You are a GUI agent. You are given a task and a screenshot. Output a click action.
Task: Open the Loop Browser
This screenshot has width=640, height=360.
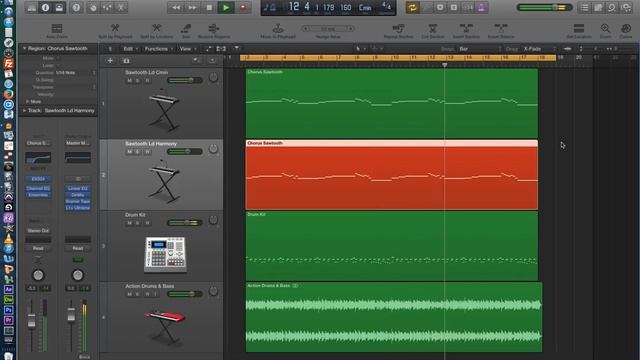[612, 7]
